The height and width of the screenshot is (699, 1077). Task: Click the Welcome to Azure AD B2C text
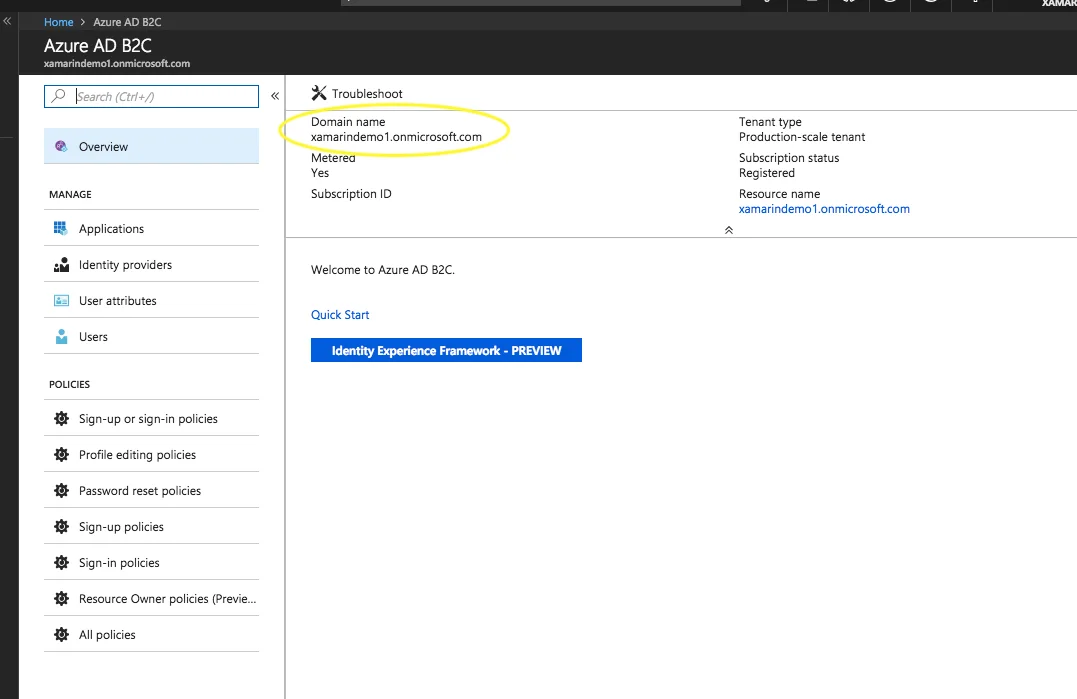(x=383, y=270)
